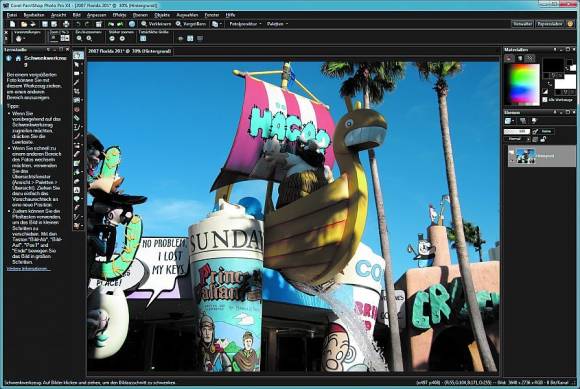Image resolution: width=580 pixels, height=389 pixels.
Task: Click the Verwalter button
Action: pos(522,24)
